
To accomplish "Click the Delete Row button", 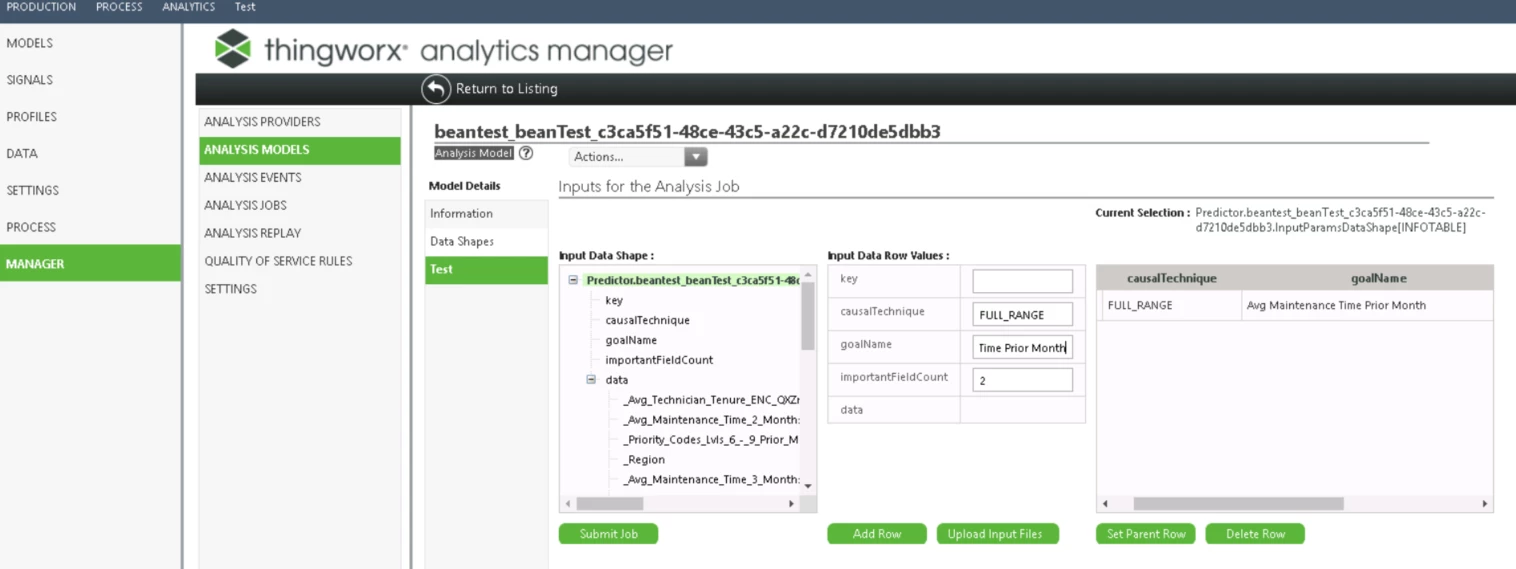I will click(x=1255, y=534).
